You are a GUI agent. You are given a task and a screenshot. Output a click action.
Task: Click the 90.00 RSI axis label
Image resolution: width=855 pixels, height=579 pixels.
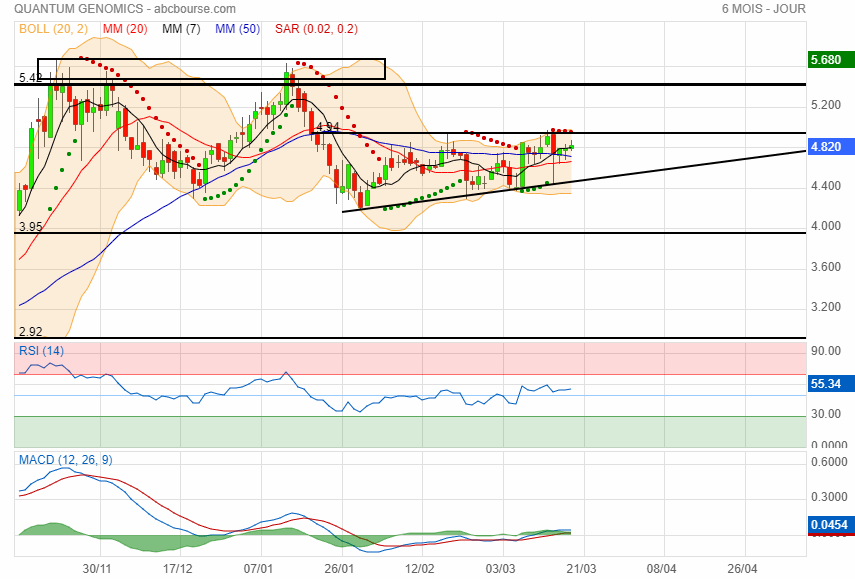[826, 351]
